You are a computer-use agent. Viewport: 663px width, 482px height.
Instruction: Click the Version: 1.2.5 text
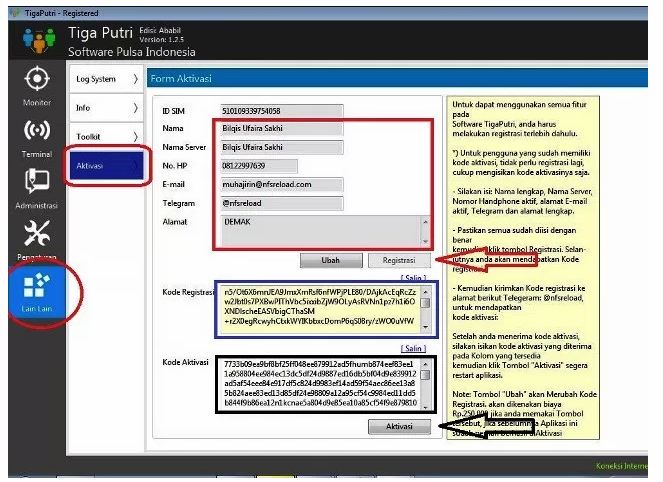pos(162,39)
